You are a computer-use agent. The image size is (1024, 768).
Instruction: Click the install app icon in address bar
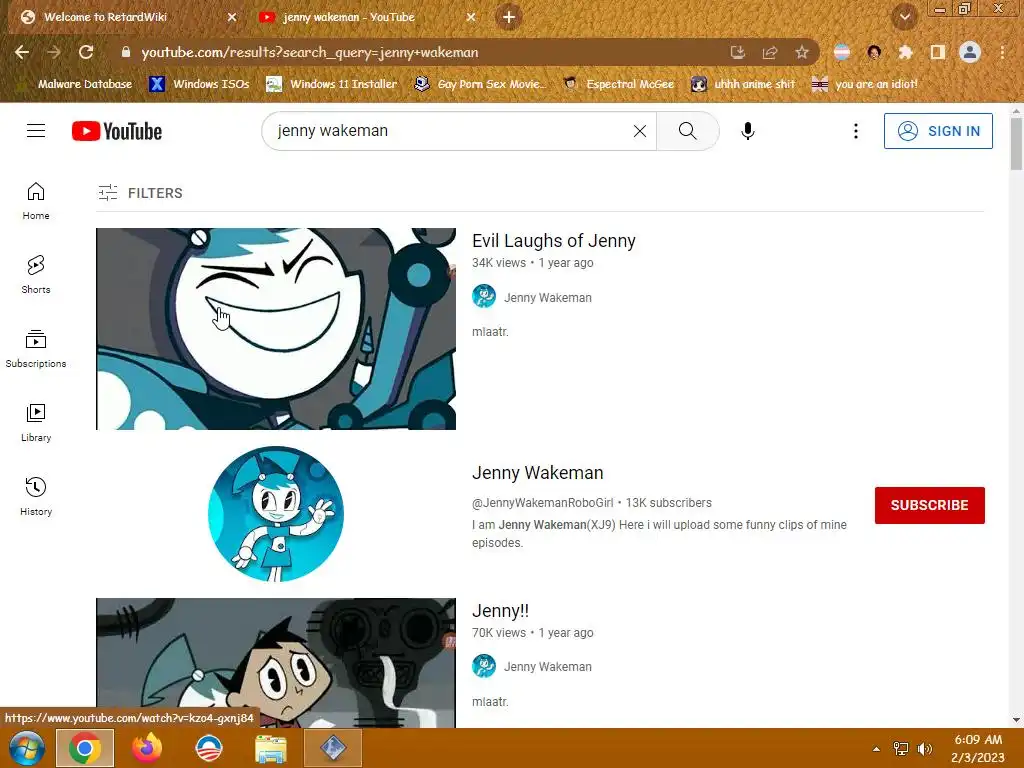(x=738, y=52)
